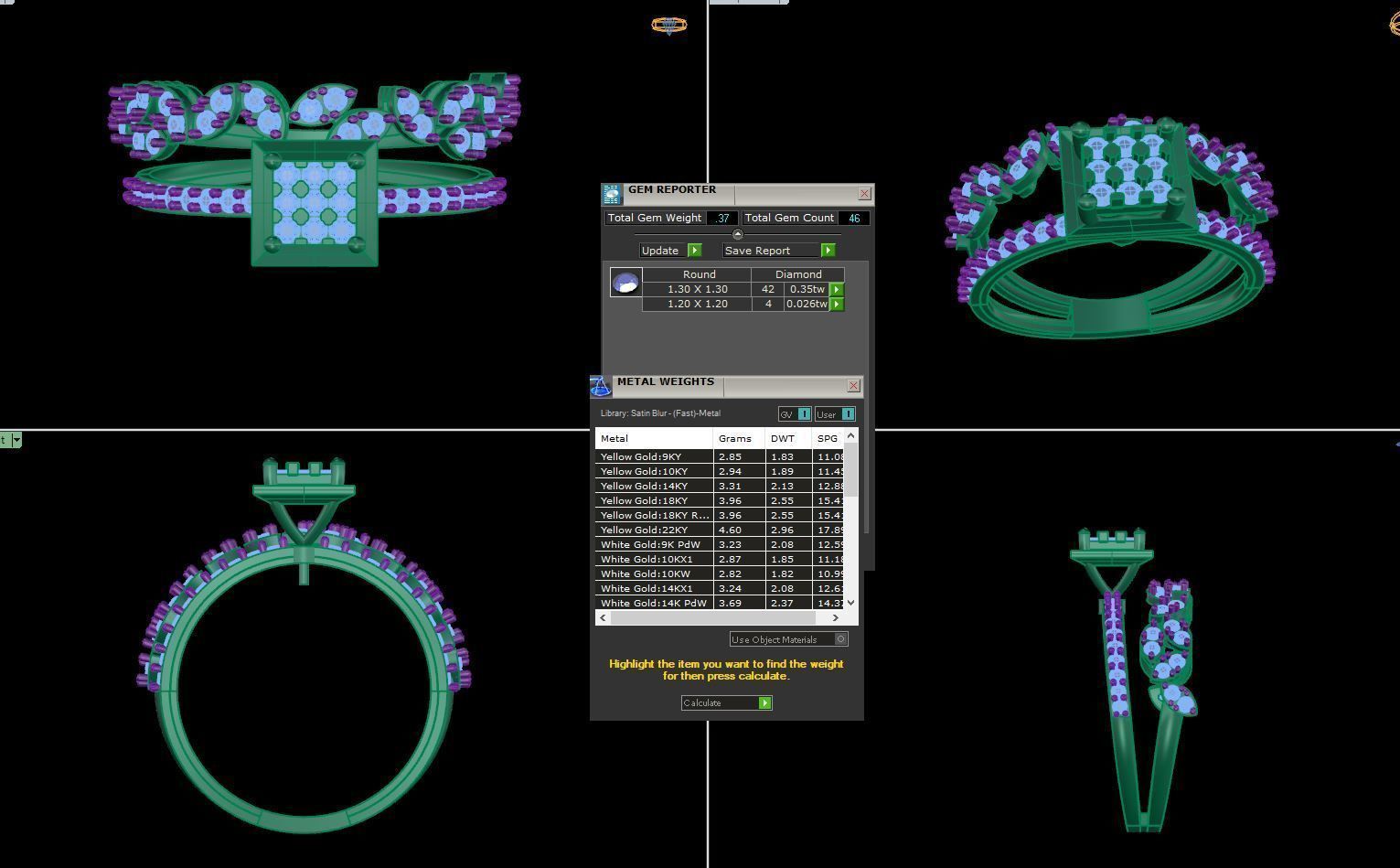Select the Yellow Gold:14KY row
The width and height of the screenshot is (1400, 868).
(719, 487)
